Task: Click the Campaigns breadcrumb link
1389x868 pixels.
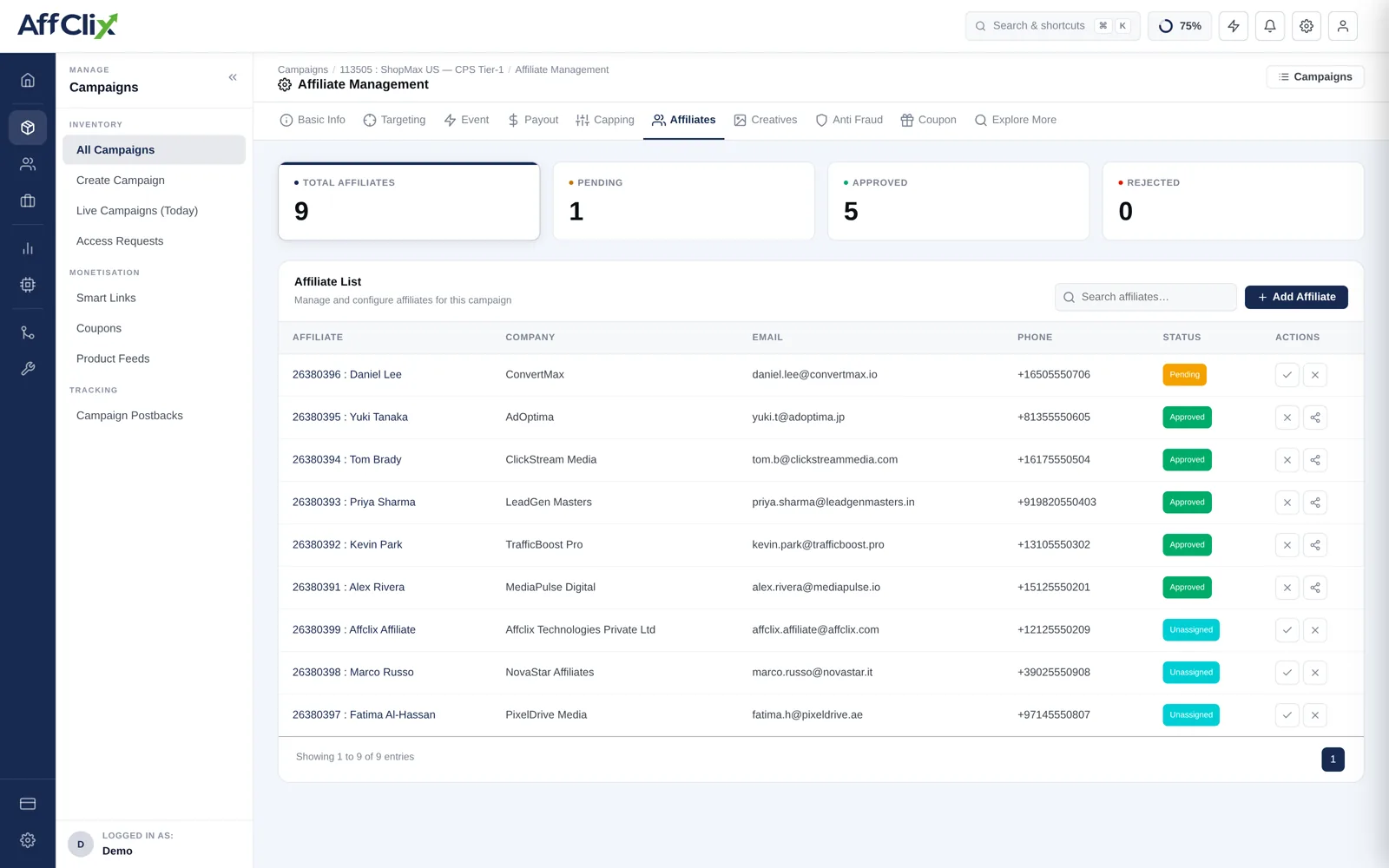Action: [x=303, y=69]
